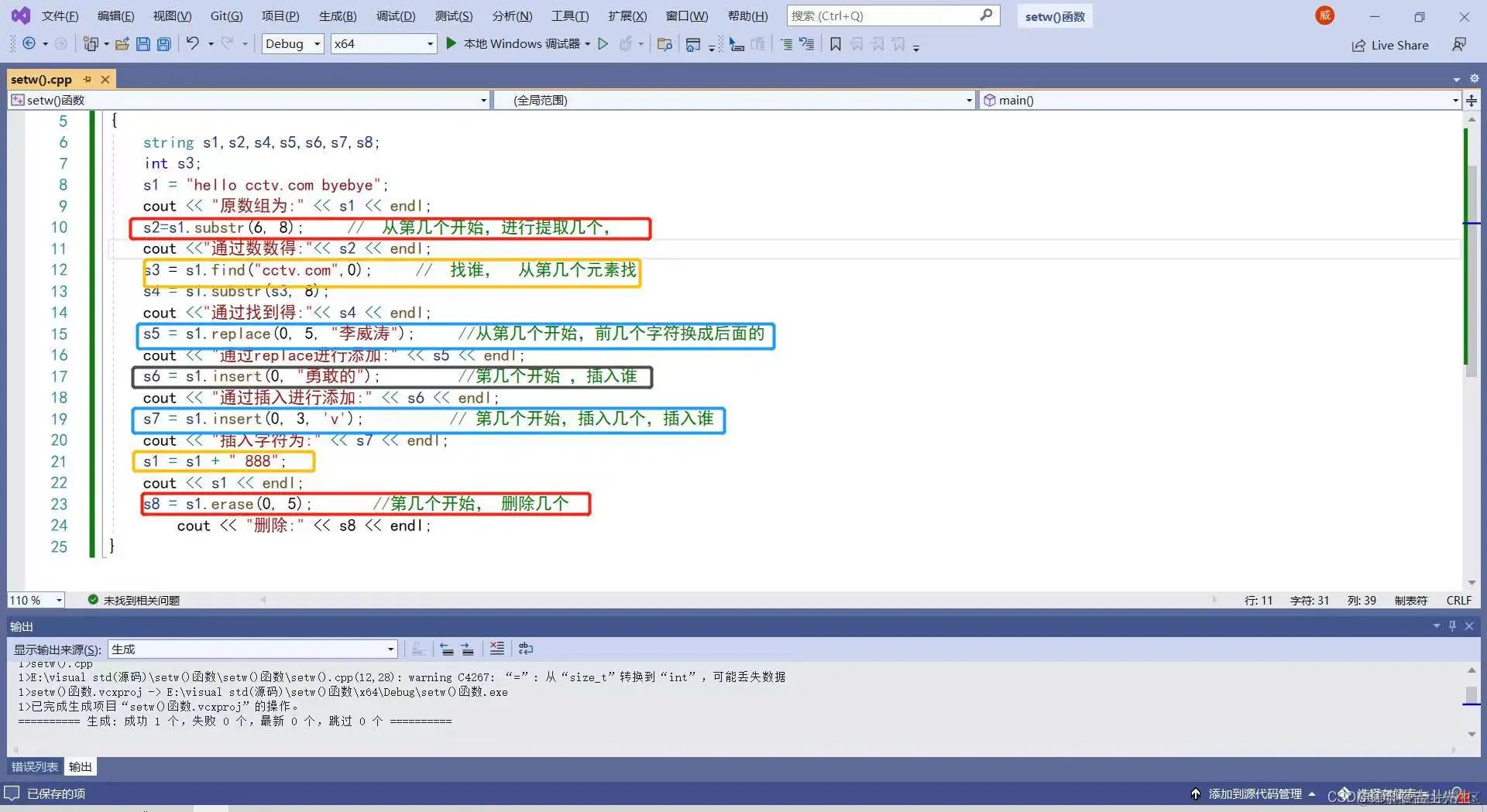Image resolution: width=1487 pixels, height=812 pixels.
Task: Open the 工具(T) menu
Action: tap(570, 15)
